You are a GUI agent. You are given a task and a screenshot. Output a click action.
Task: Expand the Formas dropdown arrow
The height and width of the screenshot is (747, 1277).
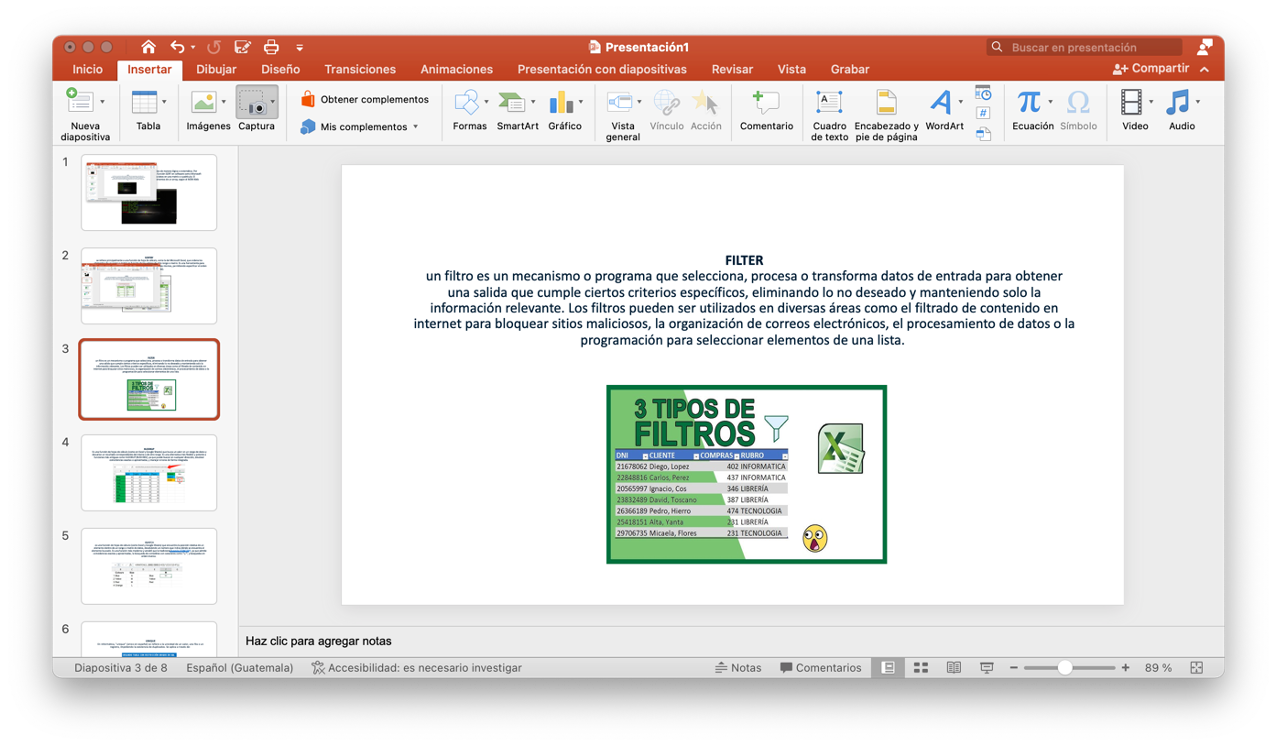487,102
